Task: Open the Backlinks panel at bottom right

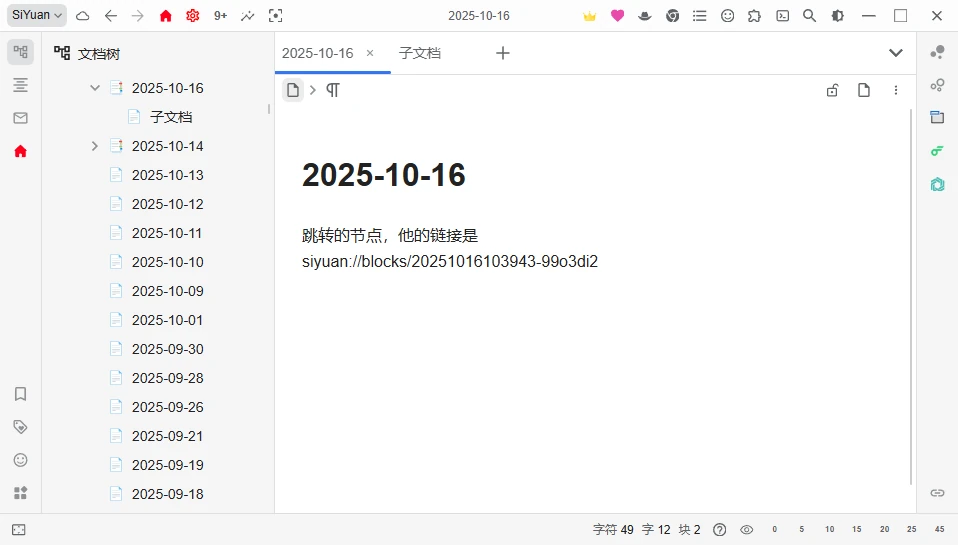Action: click(x=937, y=492)
